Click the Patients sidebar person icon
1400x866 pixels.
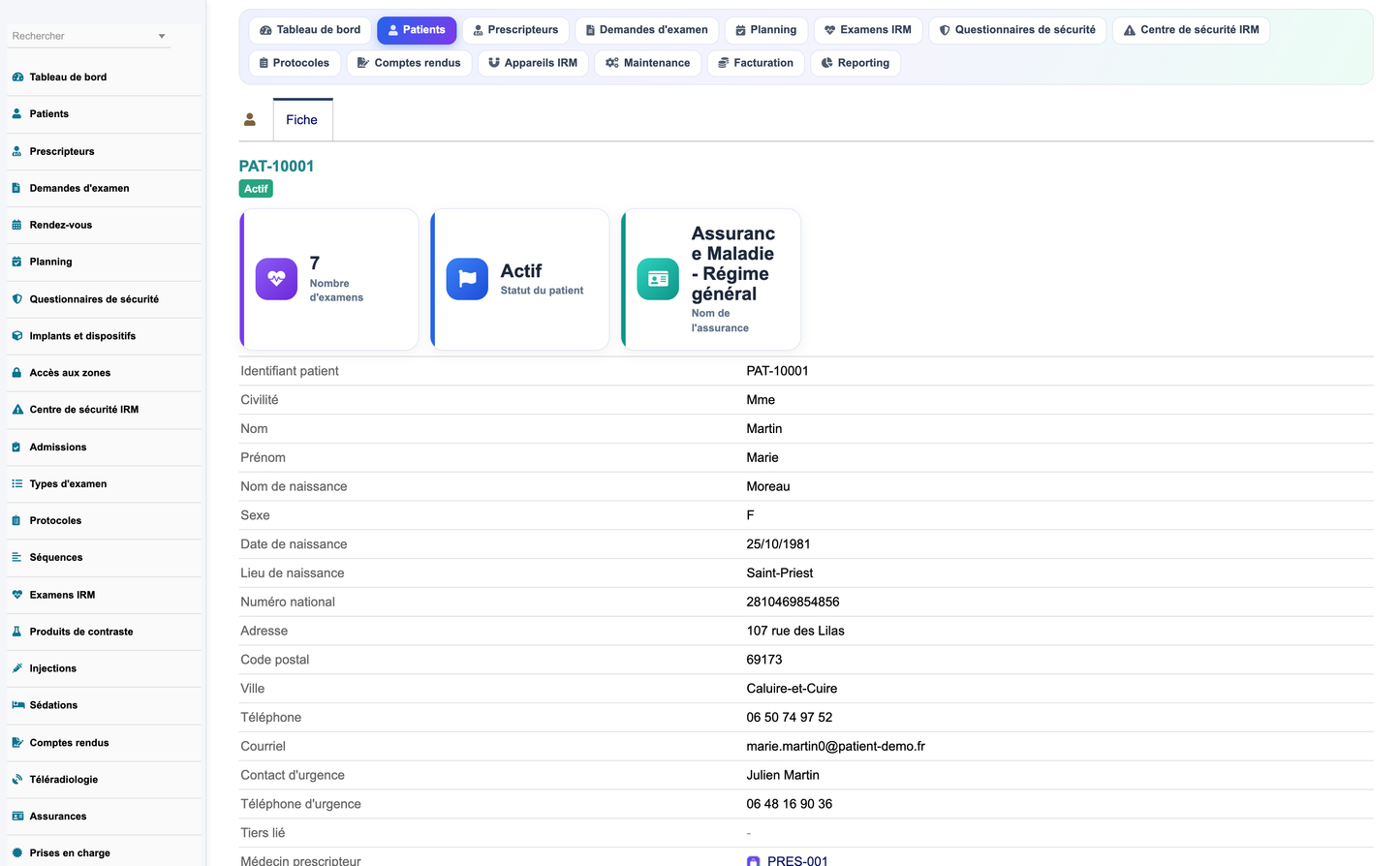(17, 114)
